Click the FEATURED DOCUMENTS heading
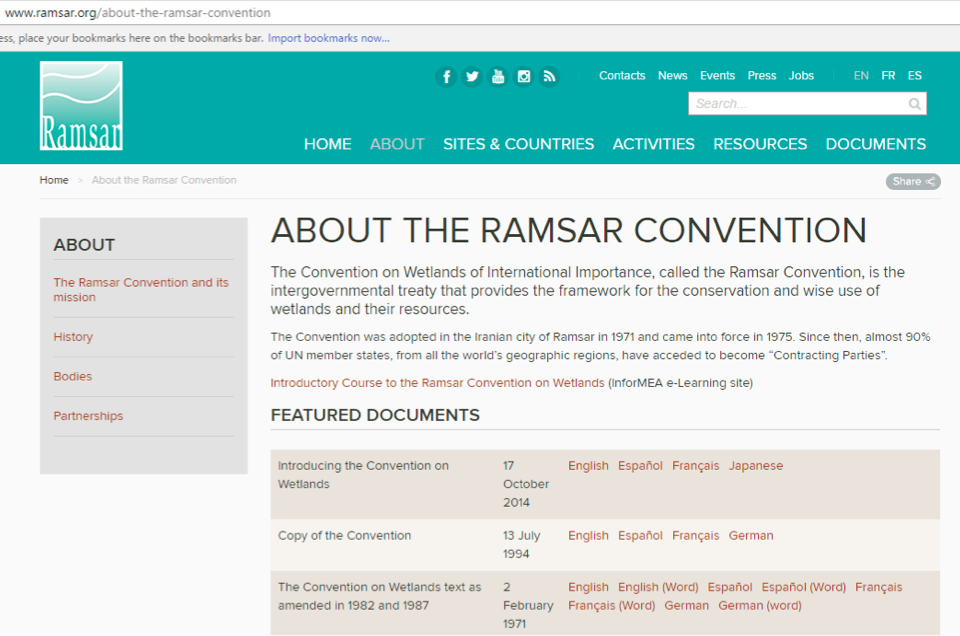This screenshot has width=960, height=636. click(375, 415)
